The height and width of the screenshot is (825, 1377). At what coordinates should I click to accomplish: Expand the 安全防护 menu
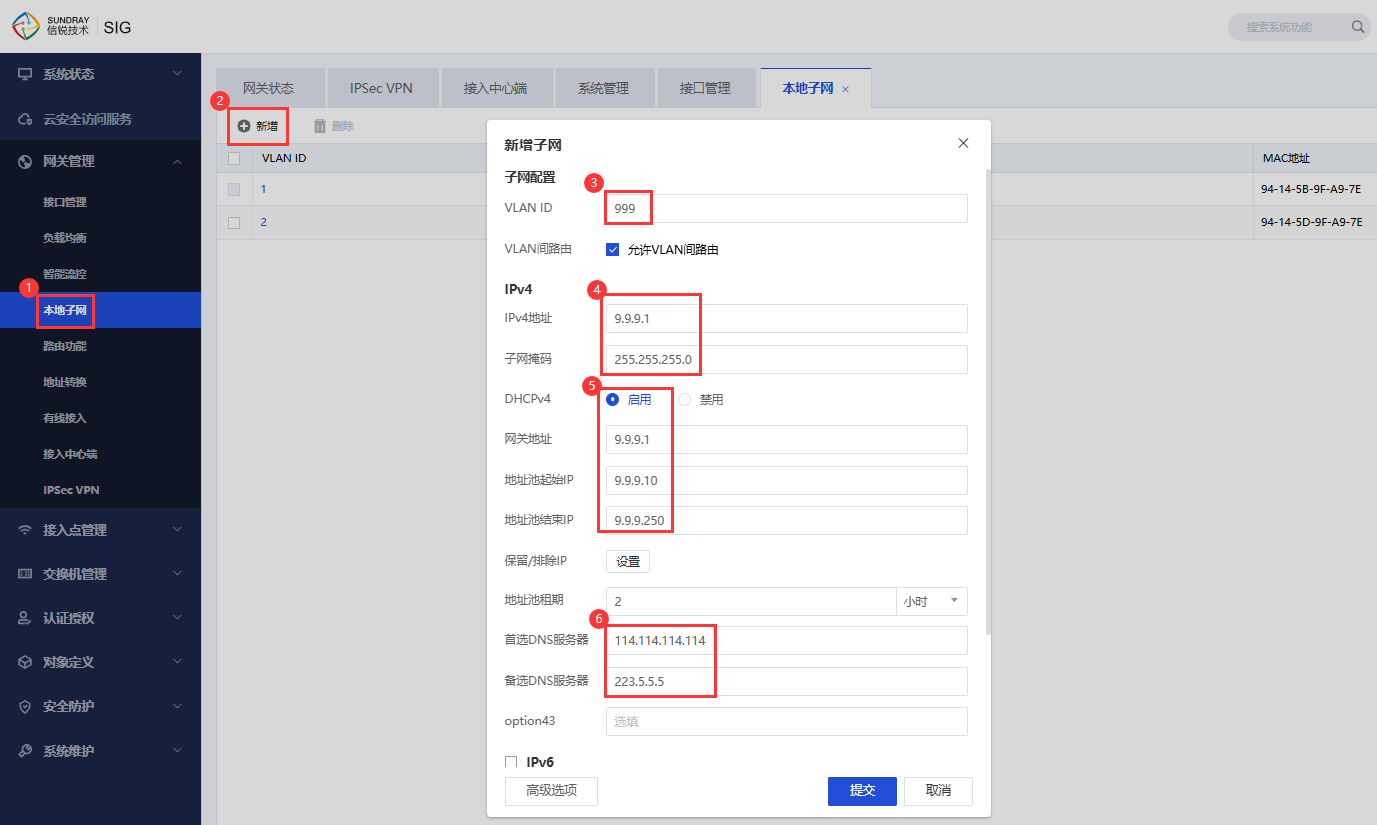(x=177, y=706)
